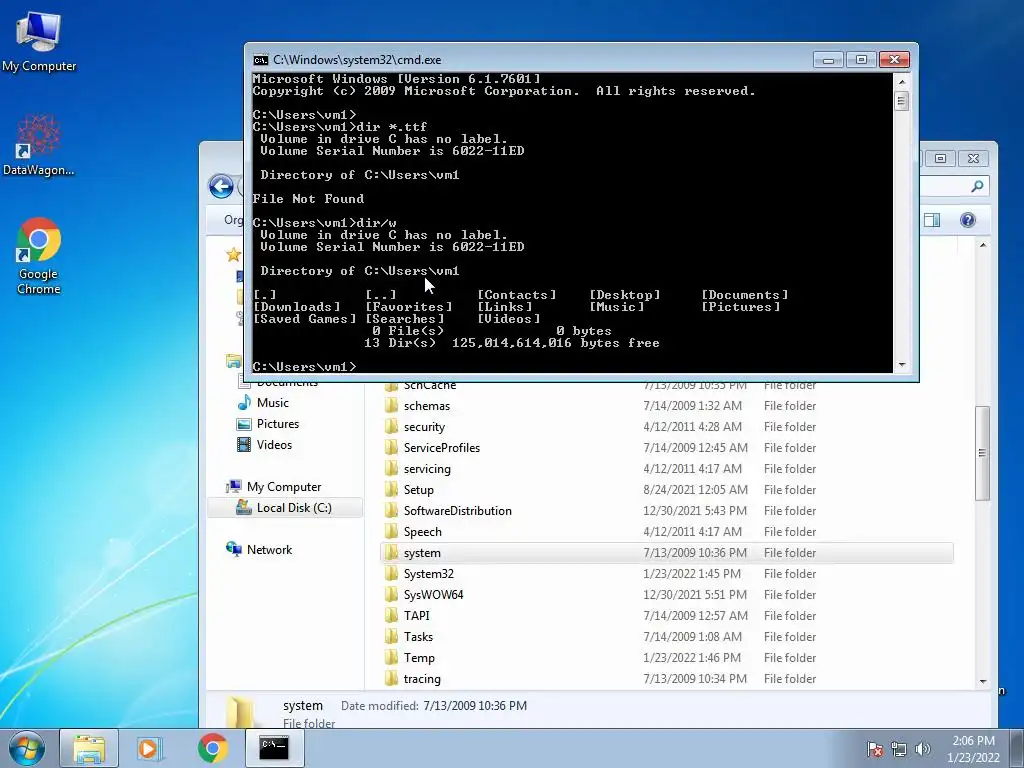Select Music in the Explorer navigation pane
1024x768 pixels.
(x=272, y=403)
